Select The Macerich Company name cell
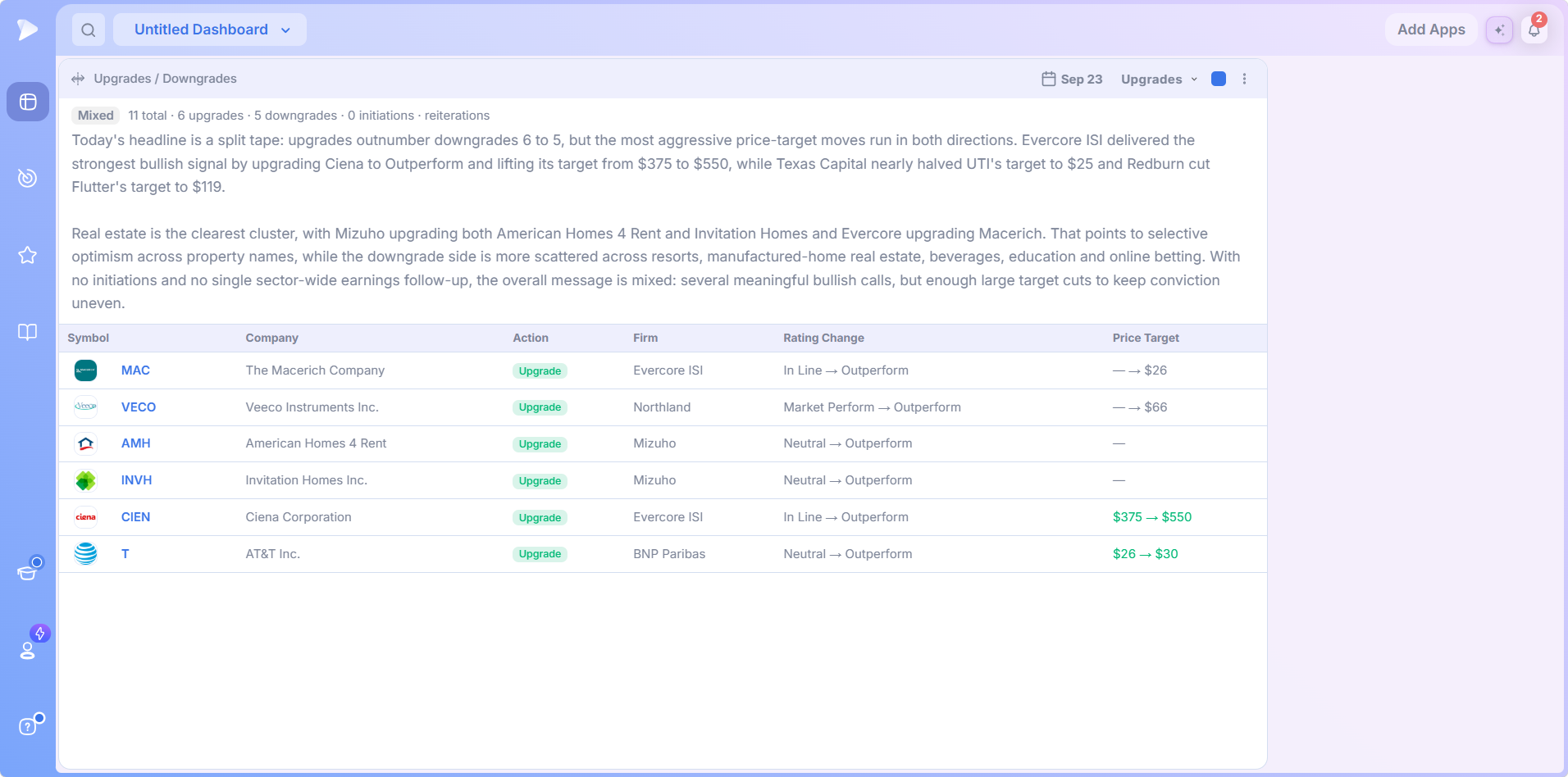The width and height of the screenshot is (1568, 777). click(x=315, y=370)
